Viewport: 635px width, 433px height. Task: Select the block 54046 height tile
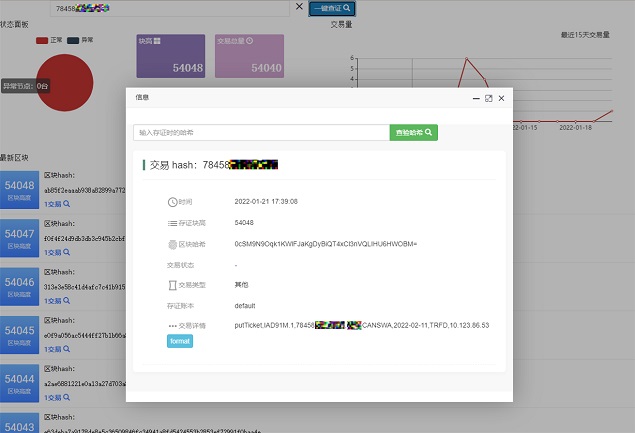click(20, 287)
